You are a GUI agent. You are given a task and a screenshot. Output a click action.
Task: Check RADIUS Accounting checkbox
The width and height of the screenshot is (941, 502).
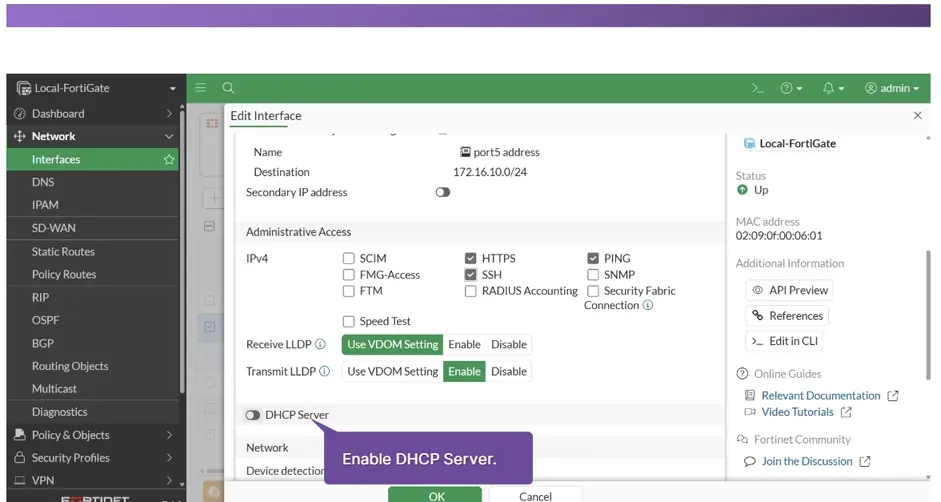(x=470, y=291)
